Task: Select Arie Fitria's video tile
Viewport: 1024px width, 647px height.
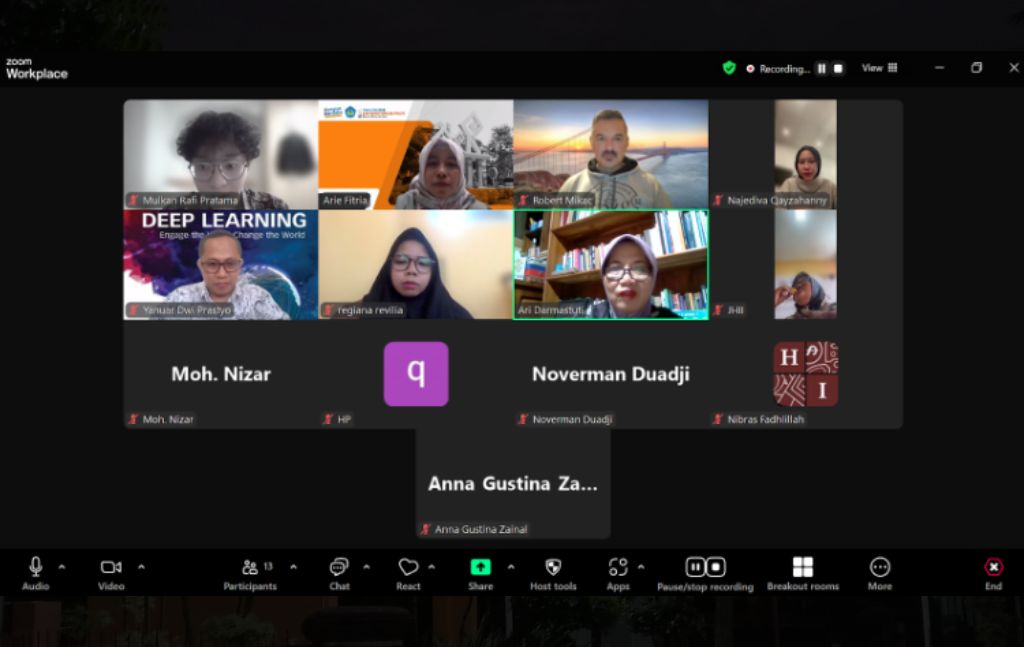Action: pos(415,154)
